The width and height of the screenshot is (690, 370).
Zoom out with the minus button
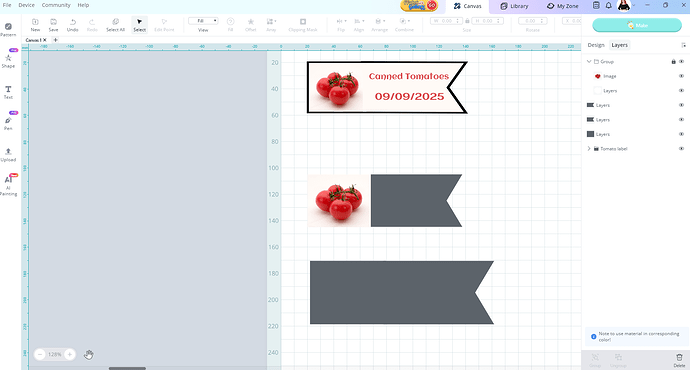[40, 354]
